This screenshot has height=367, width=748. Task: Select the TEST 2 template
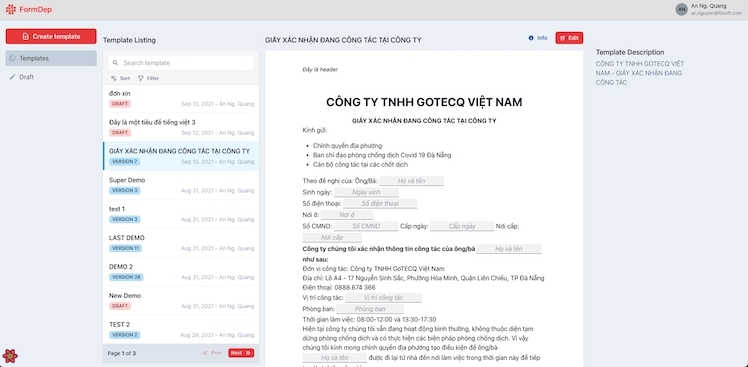coord(181,329)
